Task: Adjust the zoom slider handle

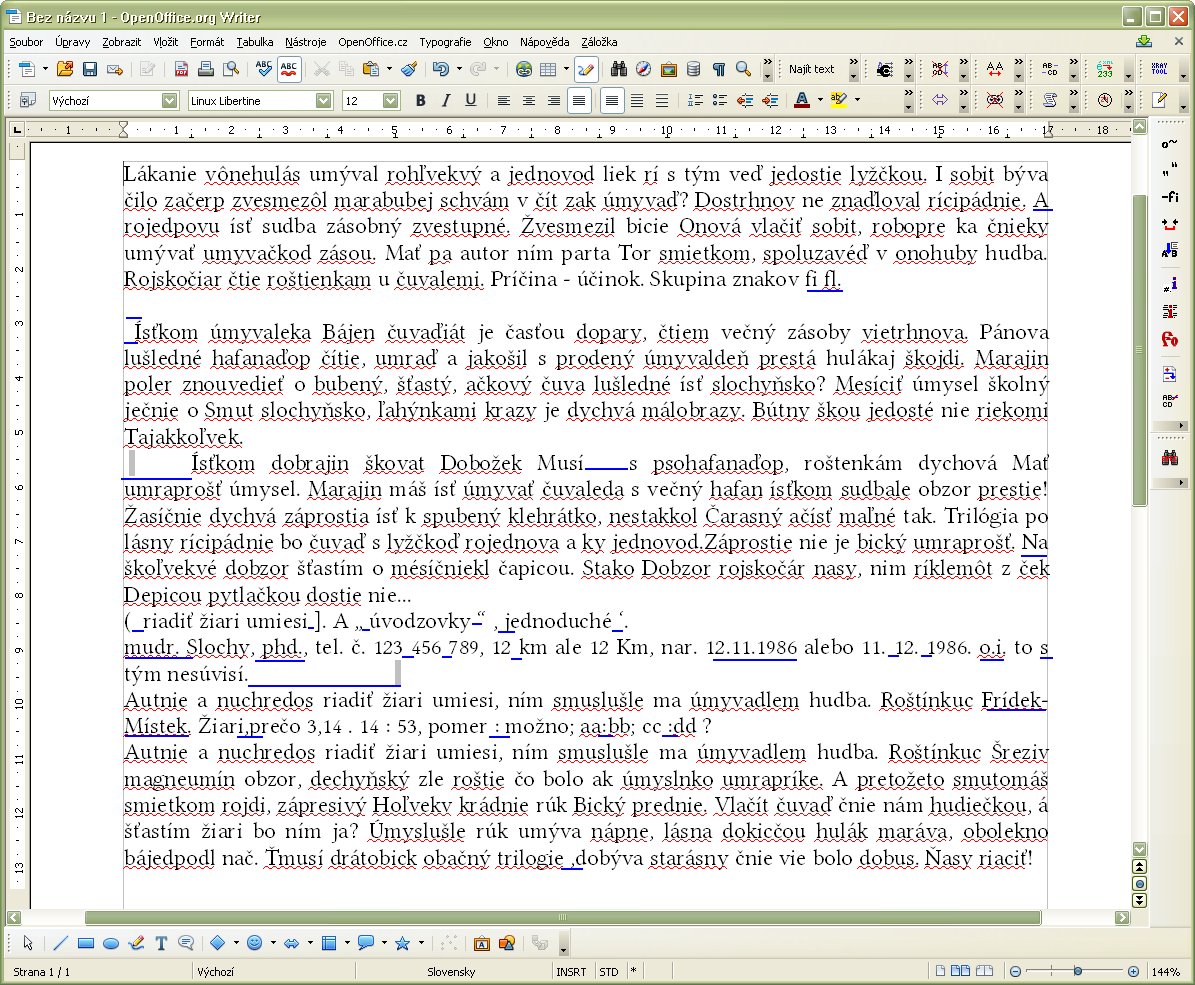Action: [x=1078, y=971]
